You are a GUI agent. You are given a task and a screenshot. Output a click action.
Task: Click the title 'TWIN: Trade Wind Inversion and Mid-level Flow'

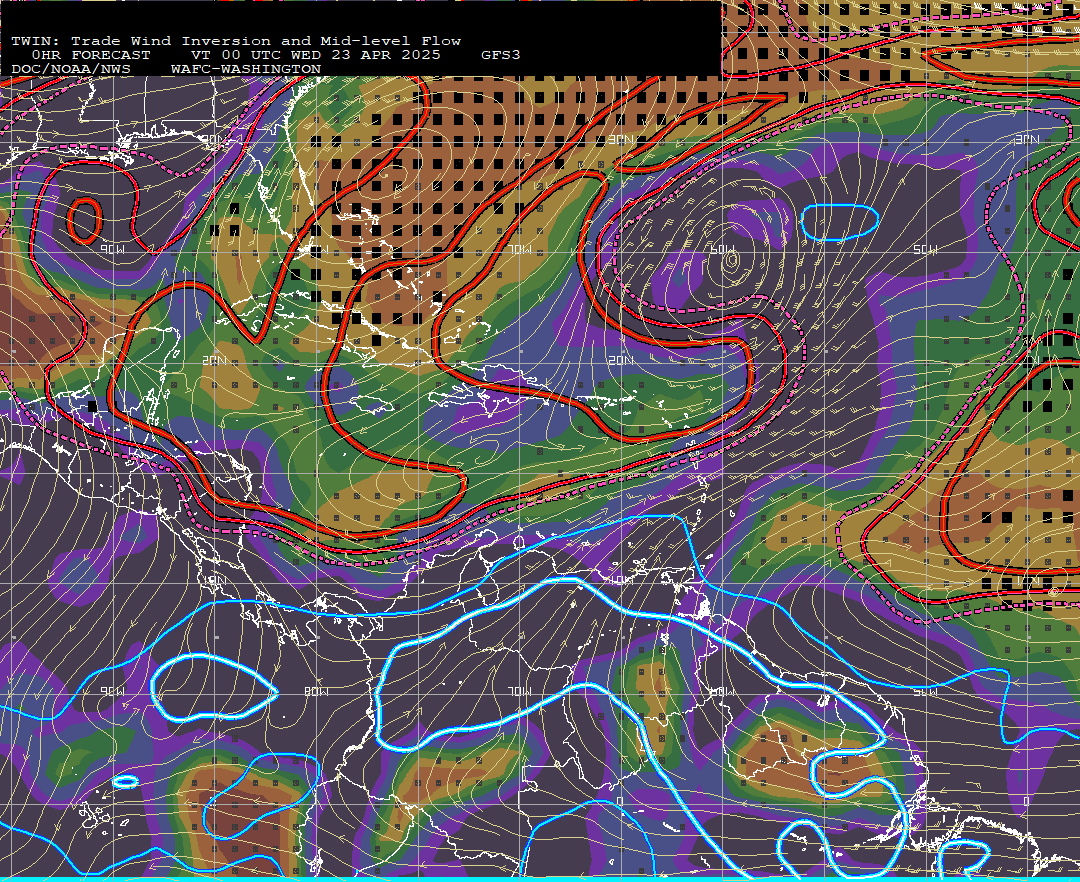pyautogui.click(x=236, y=41)
